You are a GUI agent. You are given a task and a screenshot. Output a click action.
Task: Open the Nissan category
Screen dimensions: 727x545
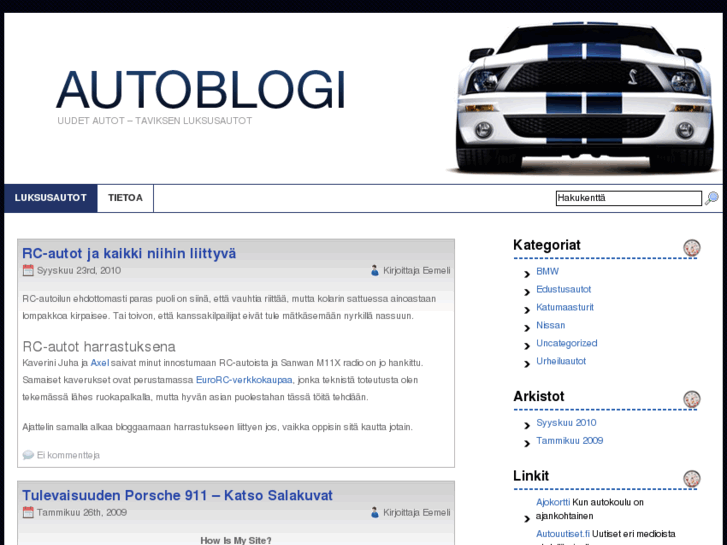click(x=550, y=325)
